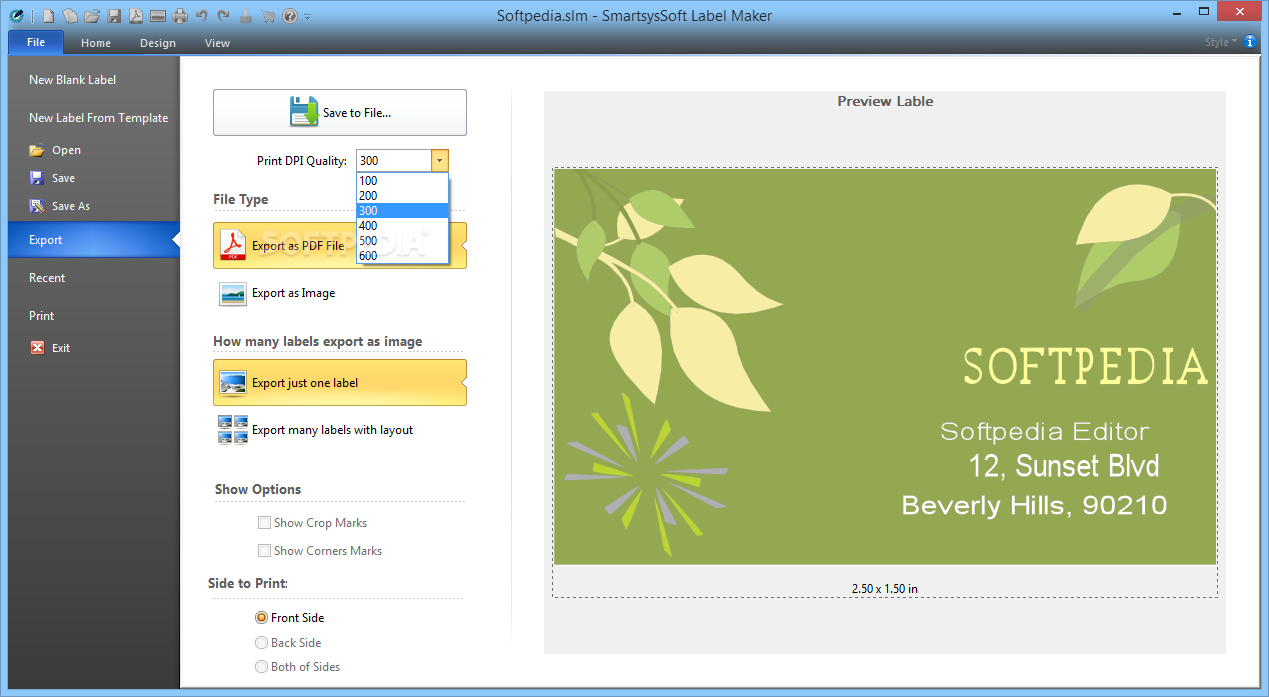Click the shopping cart icon in quick toolbar
This screenshot has height=697, width=1269.
(268, 16)
